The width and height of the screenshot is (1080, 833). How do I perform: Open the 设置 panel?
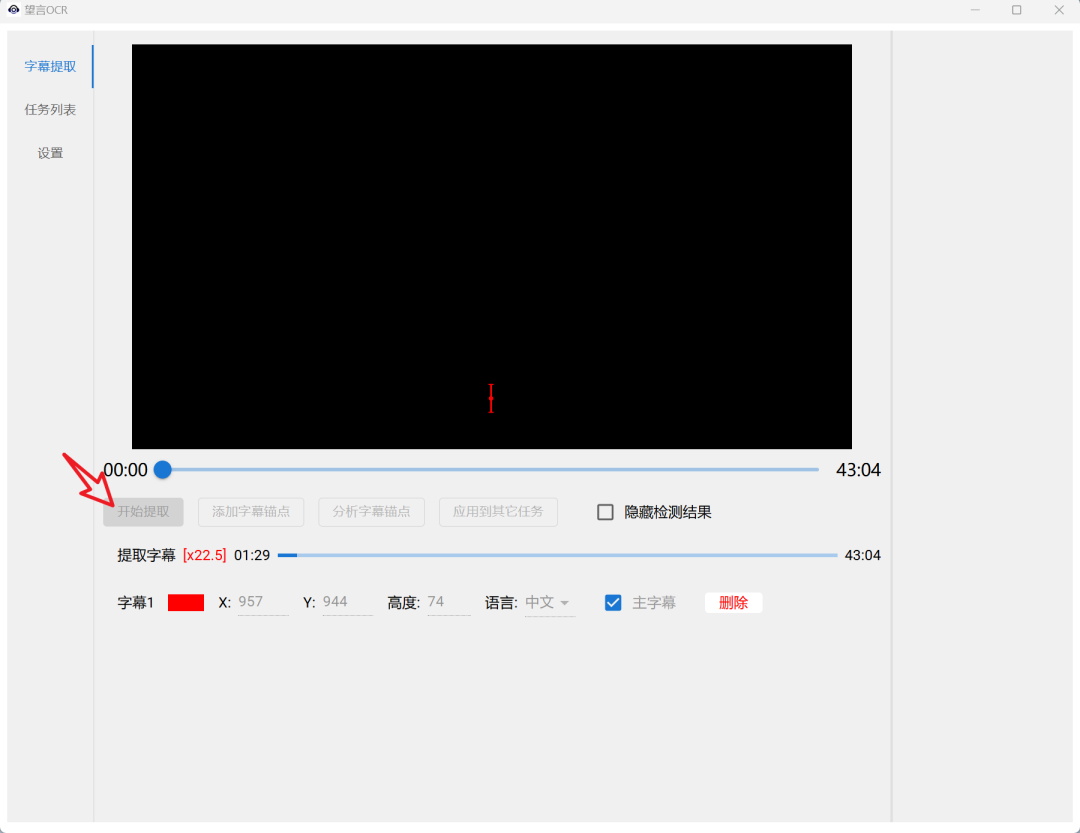point(50,152)
